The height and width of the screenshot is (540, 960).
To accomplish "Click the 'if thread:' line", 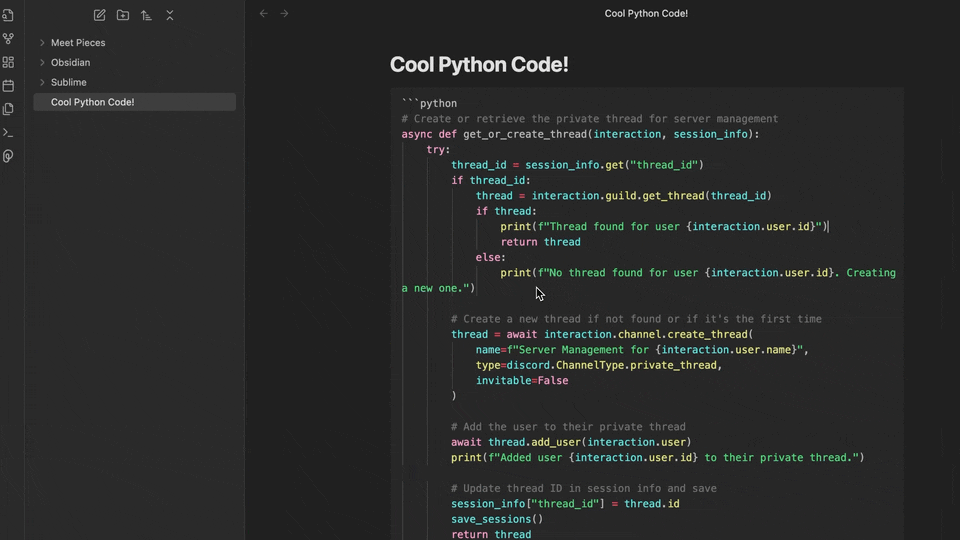I will pyautogui.click(x=506, y=211).
